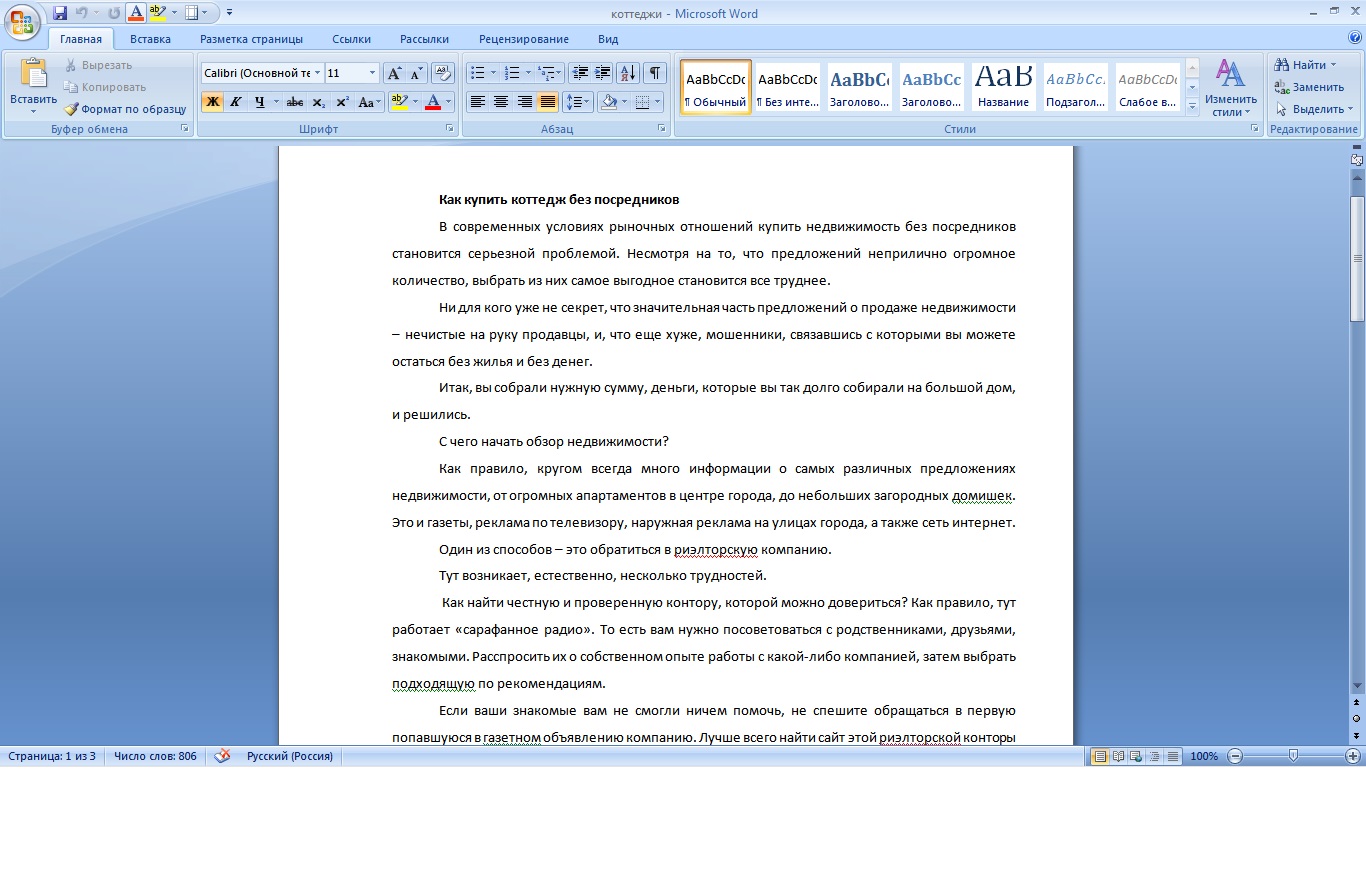Click the Format Painter brush icon
The height and width of the screenshot is (881, 1366).
(x=72, y=109)
